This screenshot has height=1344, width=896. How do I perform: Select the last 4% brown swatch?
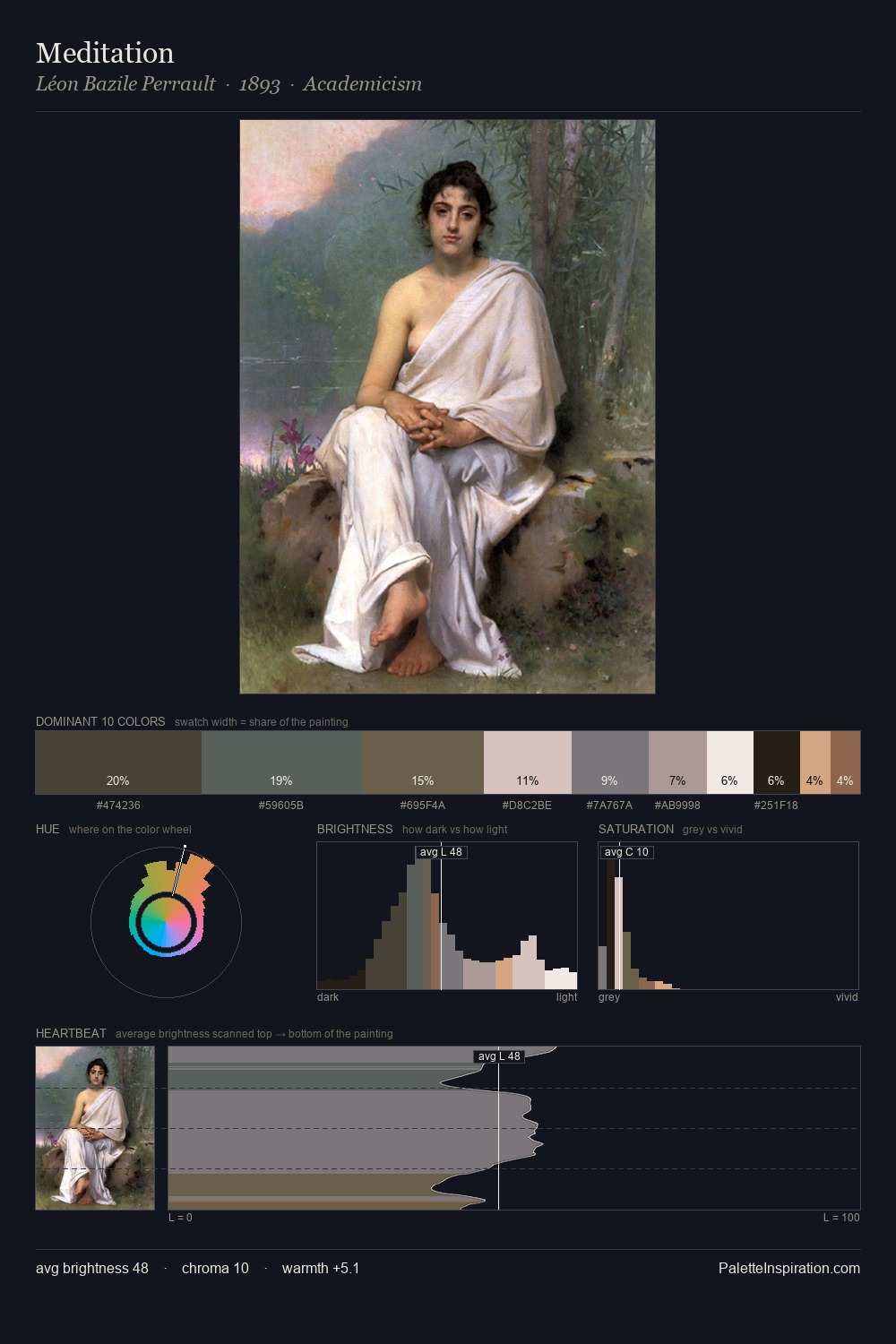[845, 762]
